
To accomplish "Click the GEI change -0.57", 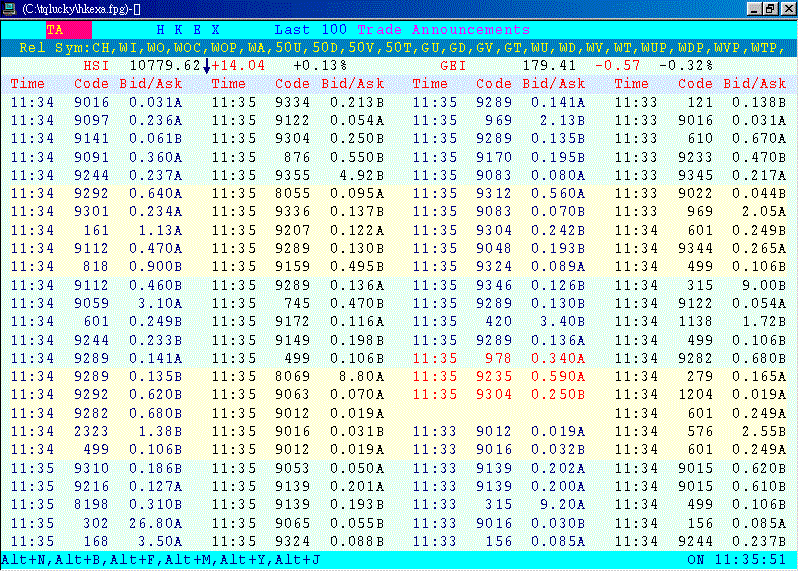I will 618,66.
